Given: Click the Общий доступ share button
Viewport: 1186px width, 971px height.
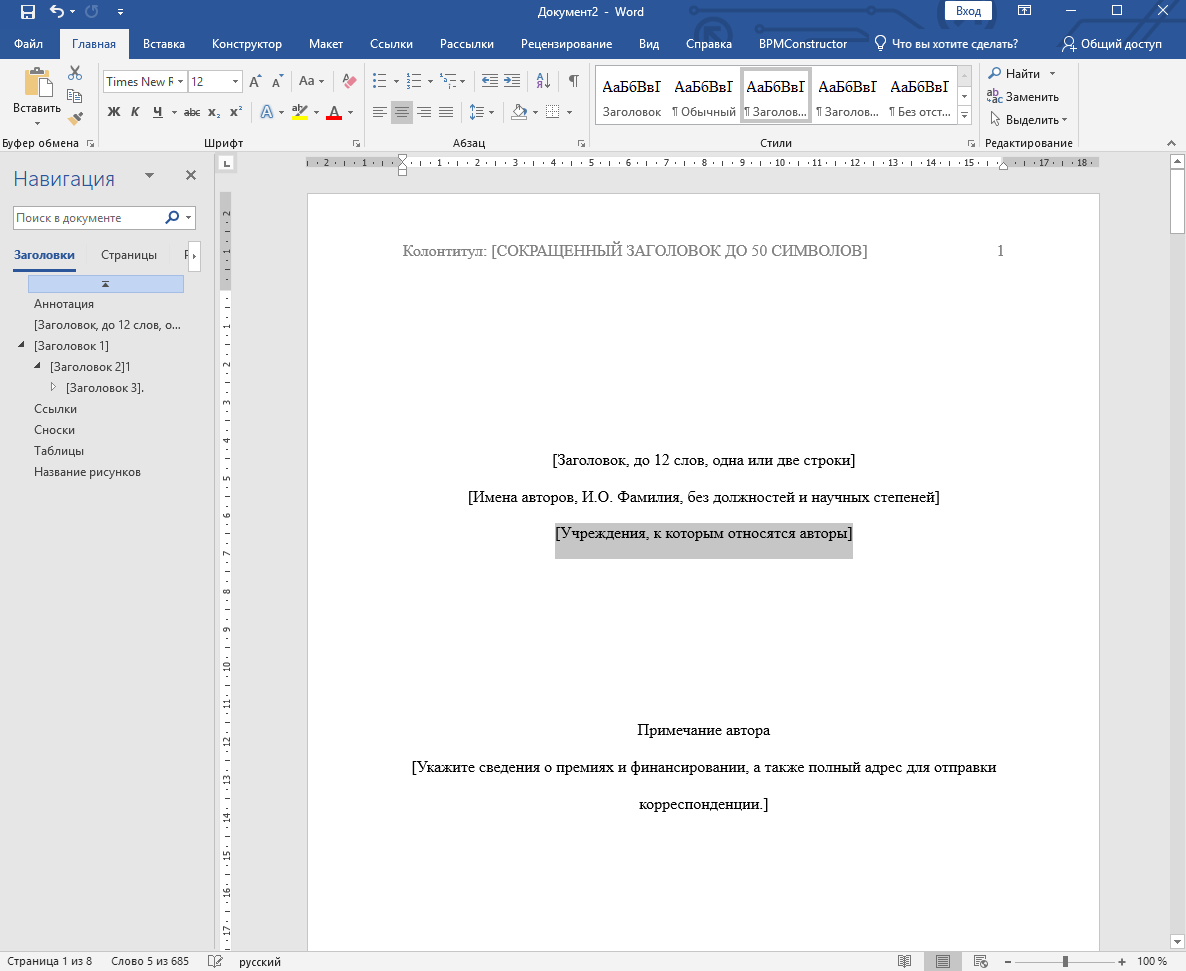Looking at the screenshot, I should (1111, 44).
